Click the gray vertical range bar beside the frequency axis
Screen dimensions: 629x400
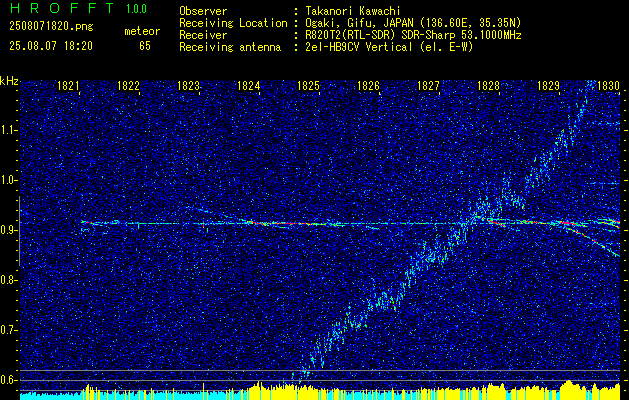[19, 231]
